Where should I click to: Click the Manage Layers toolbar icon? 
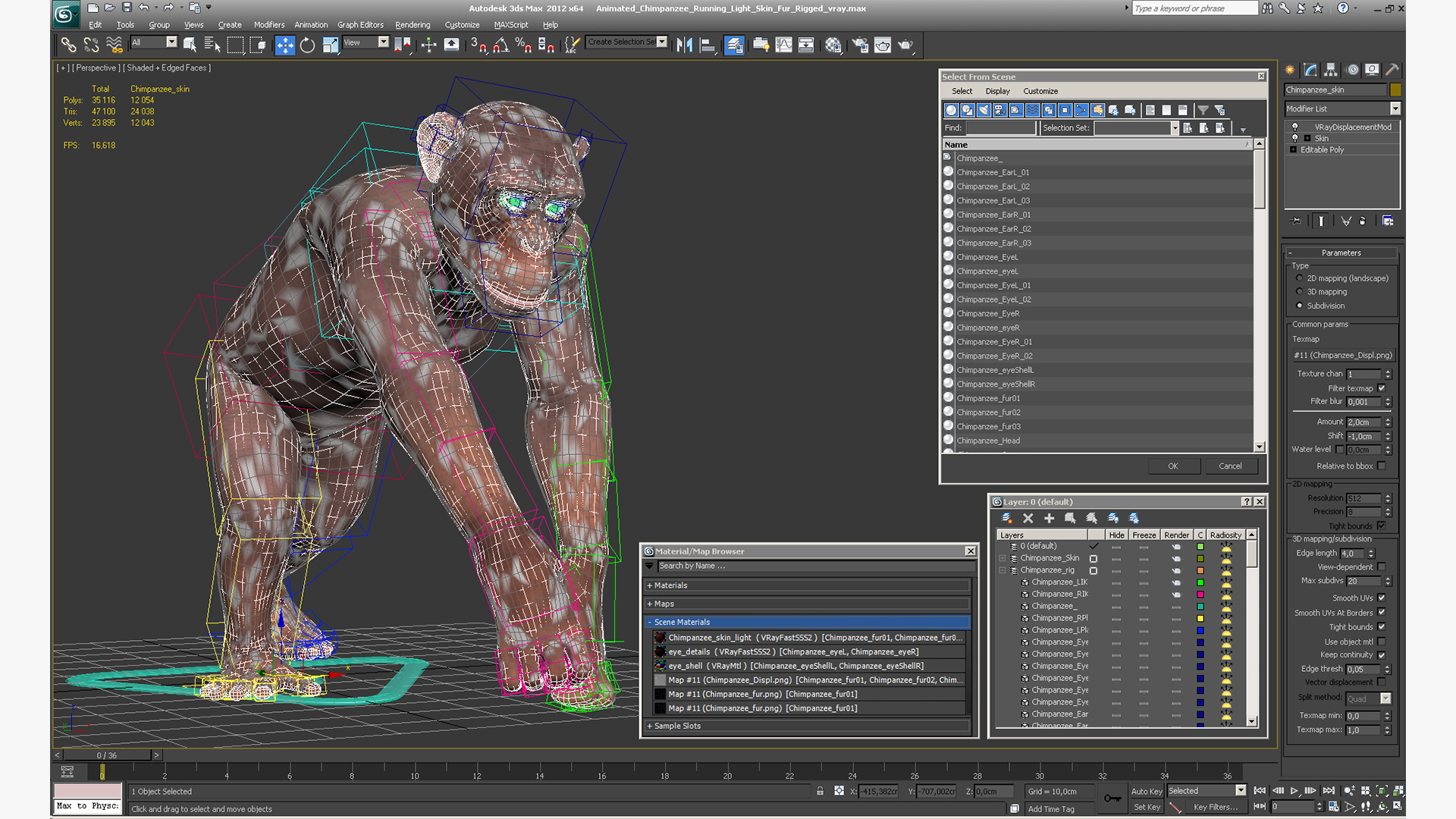click(734, 45)
